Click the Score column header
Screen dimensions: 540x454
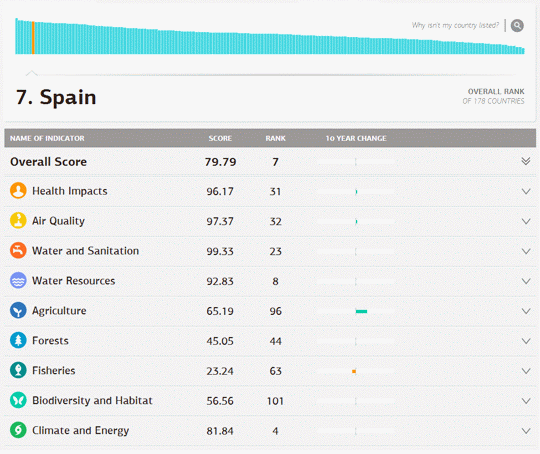220,138
